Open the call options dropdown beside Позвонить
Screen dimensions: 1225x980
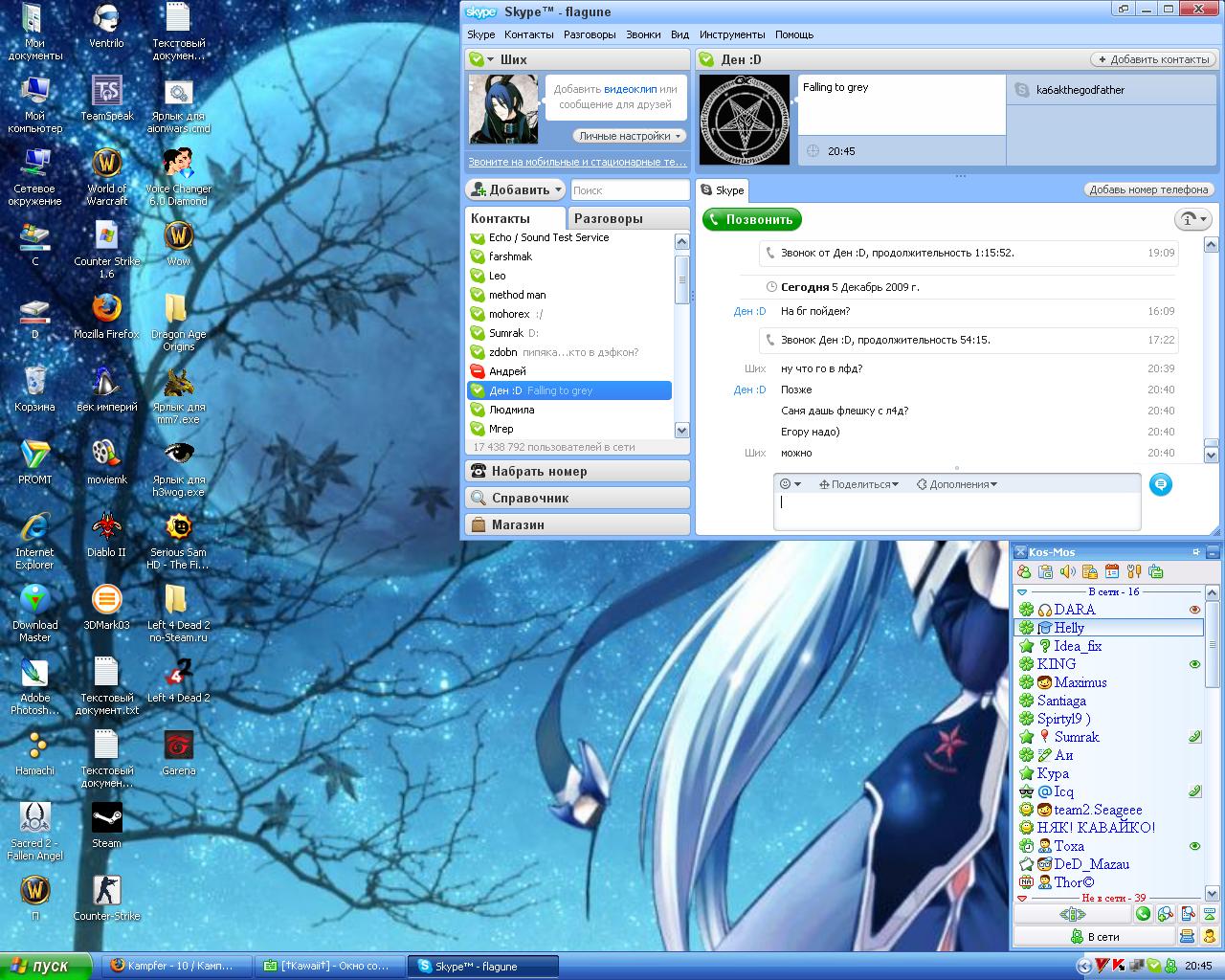[1192, 219]
